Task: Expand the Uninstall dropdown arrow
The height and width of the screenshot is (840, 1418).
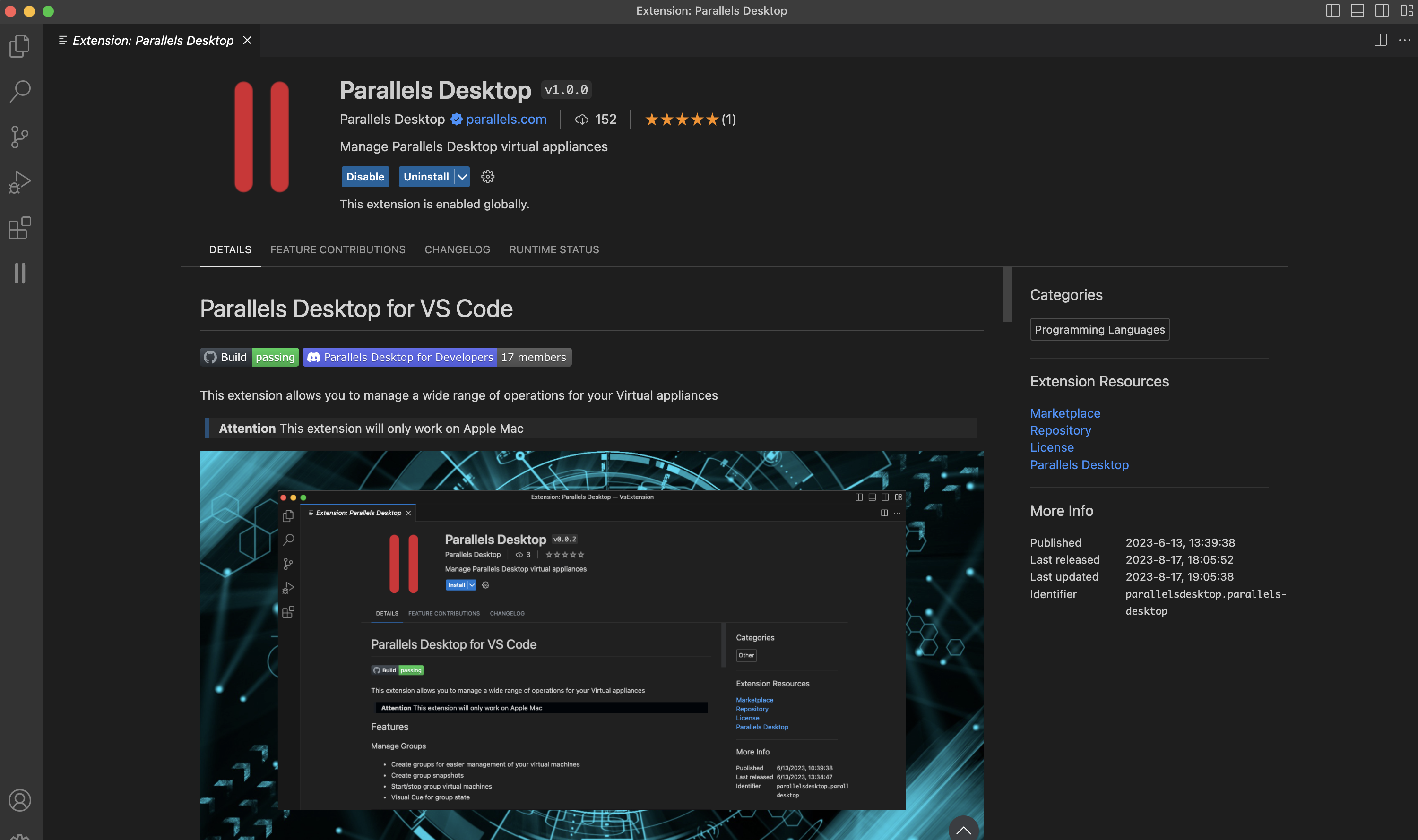Action: [462, 177]
